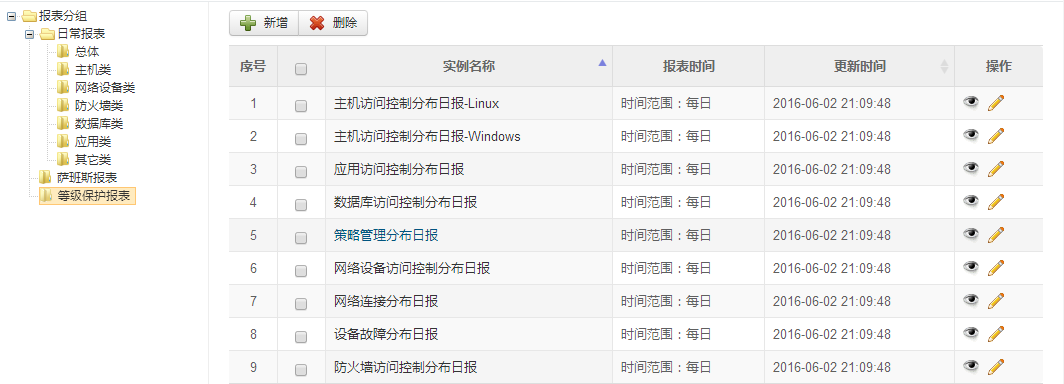Edit 网络设备访问控制分布日报 pencil icon
The width and height of the screenshot is (1064, 384).
(995, 267)
